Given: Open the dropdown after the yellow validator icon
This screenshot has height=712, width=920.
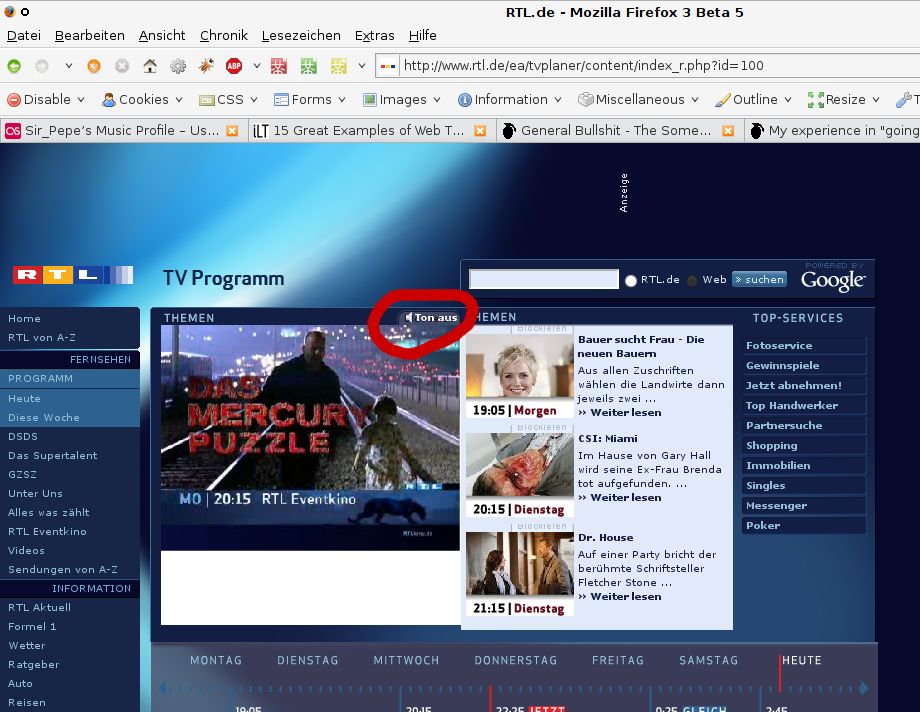Looking at the screenshot, I should pos(362,66).
